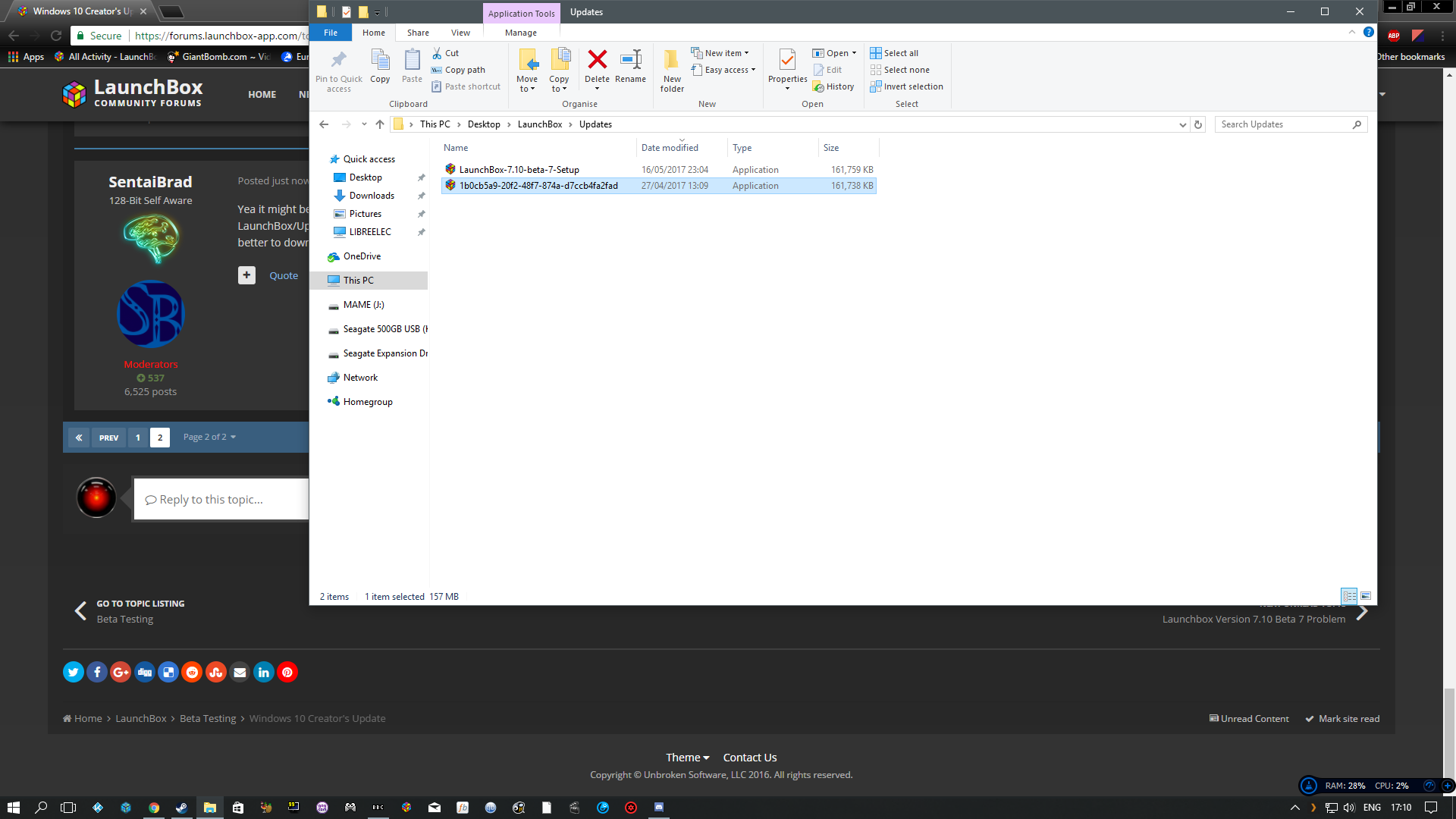The image size is (1456, 819).
Task: Open Explorer help question mark icon
Action: pos(1368,32)
